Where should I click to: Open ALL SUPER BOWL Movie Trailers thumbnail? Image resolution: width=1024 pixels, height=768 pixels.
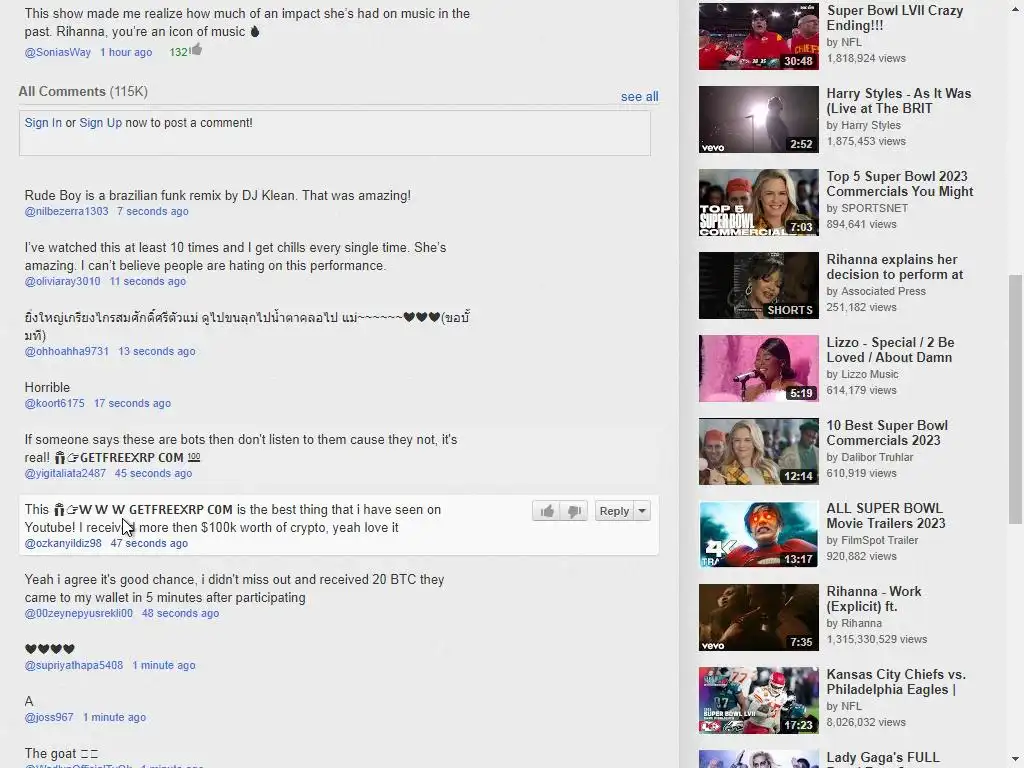point(758,534)
